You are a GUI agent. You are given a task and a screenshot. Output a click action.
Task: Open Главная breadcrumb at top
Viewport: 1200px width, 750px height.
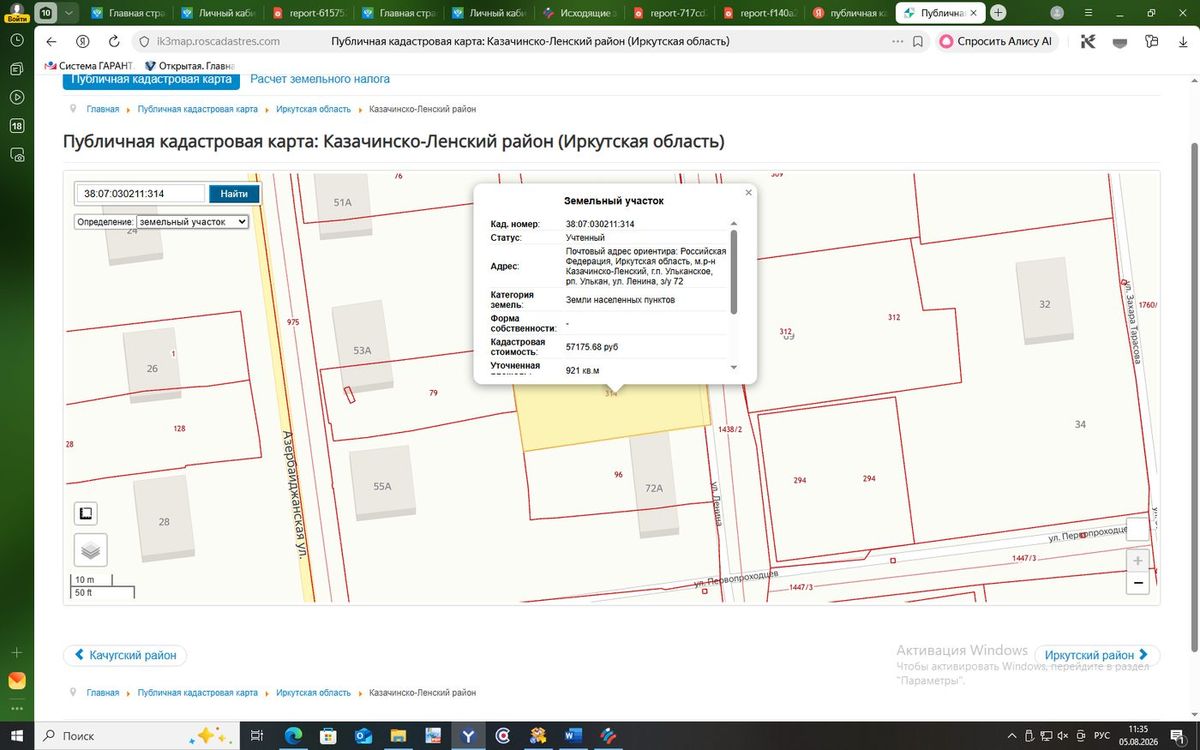[x=103, y=109]
